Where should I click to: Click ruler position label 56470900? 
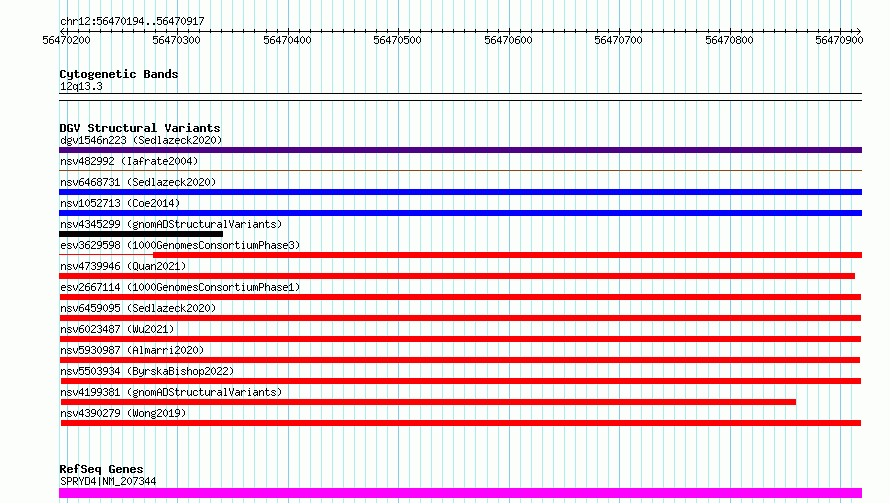coord(839,40)
